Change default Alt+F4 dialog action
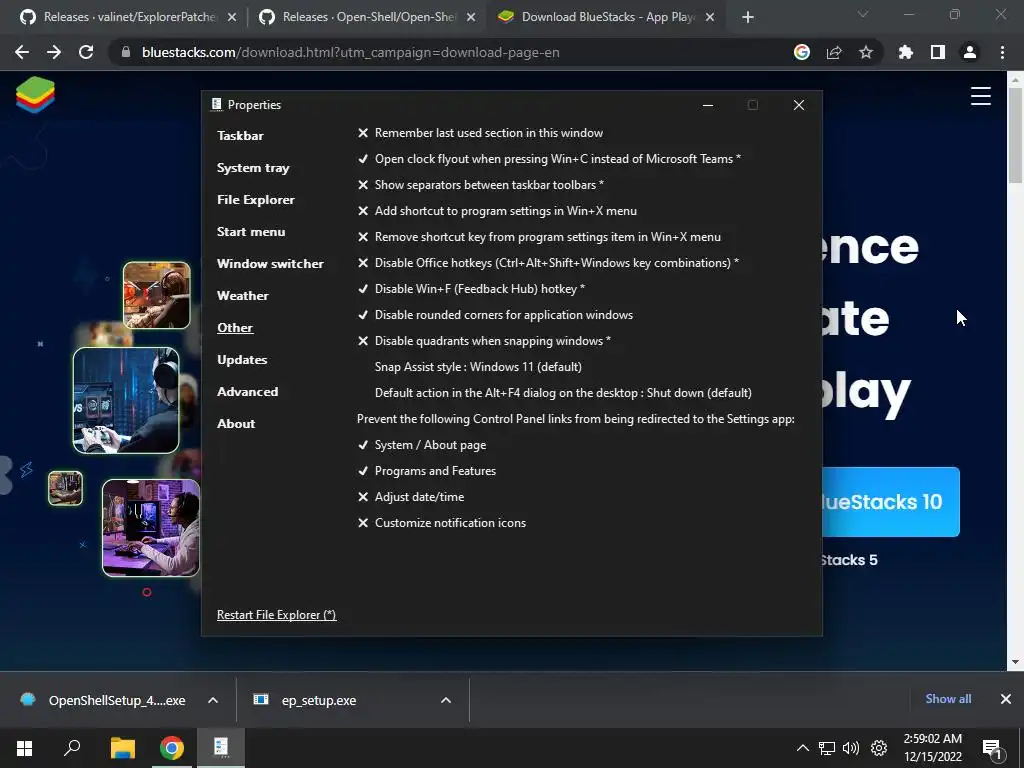The height and width of the screenshot is (768, 1024). point(563,392)
